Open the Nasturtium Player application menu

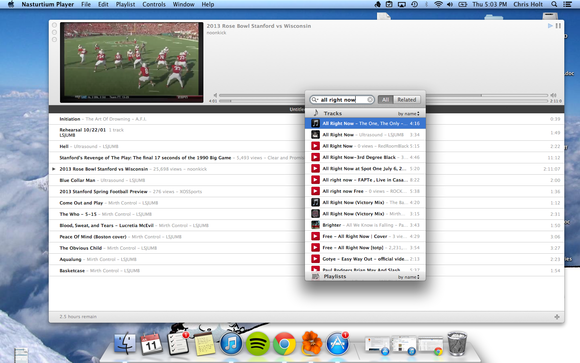47,4
